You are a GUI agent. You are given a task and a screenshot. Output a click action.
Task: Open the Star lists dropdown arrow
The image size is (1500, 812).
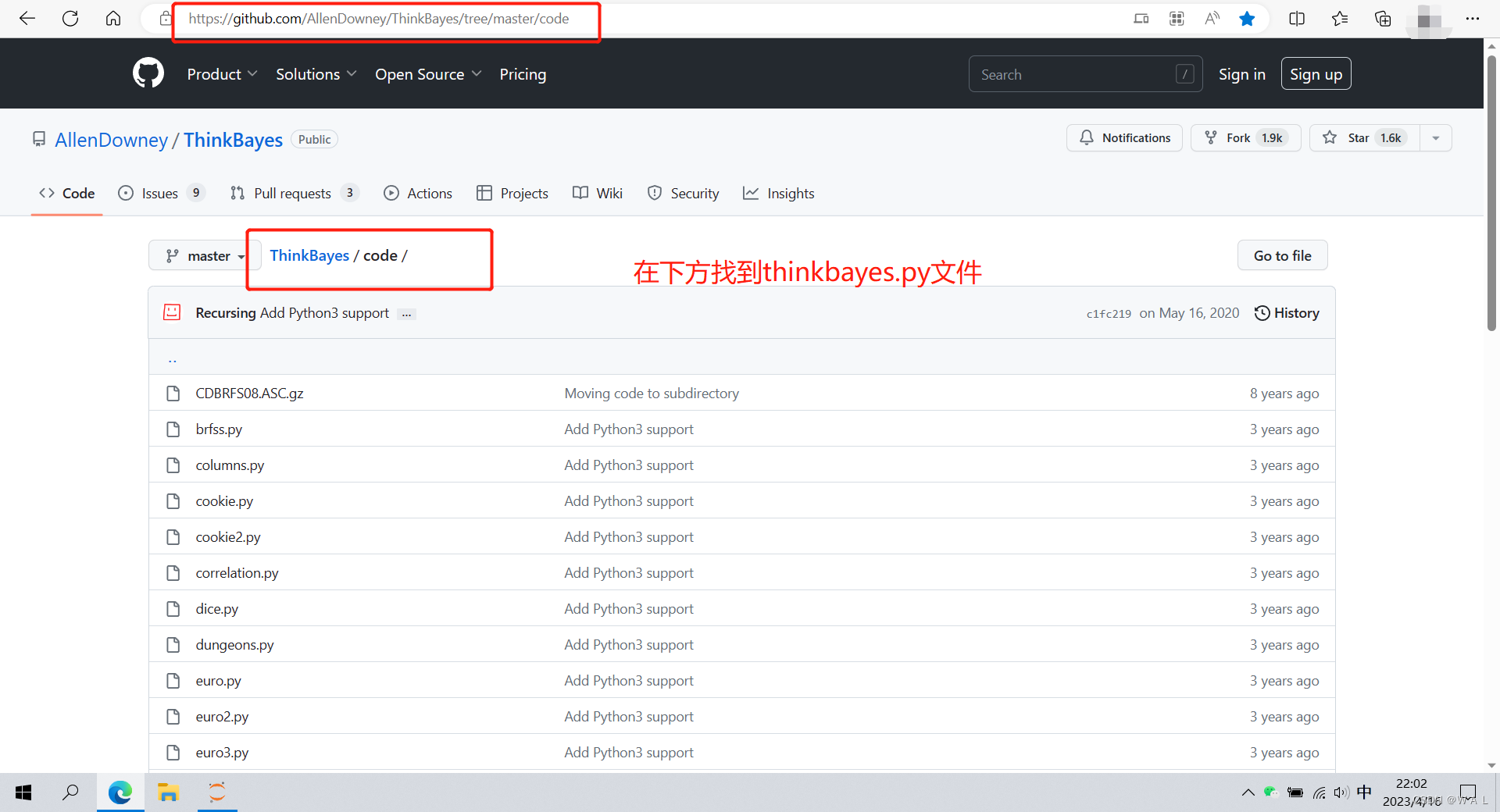tap(1435, 138)
